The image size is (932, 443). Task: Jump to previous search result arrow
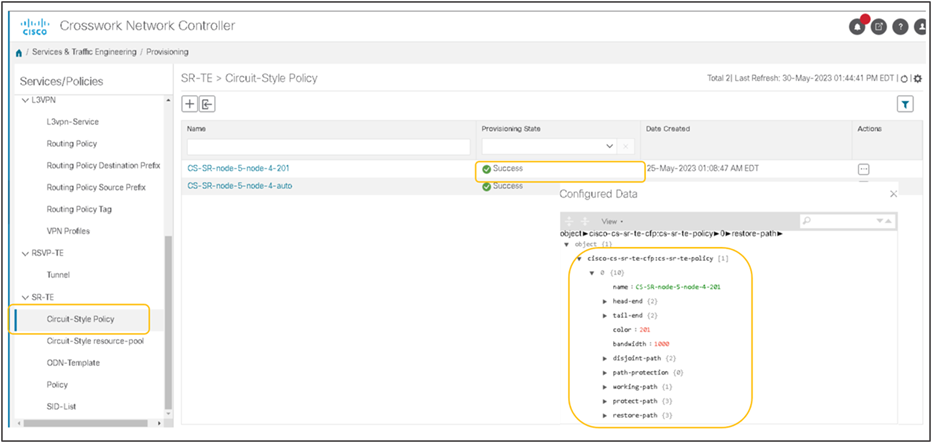coord(888,221)
